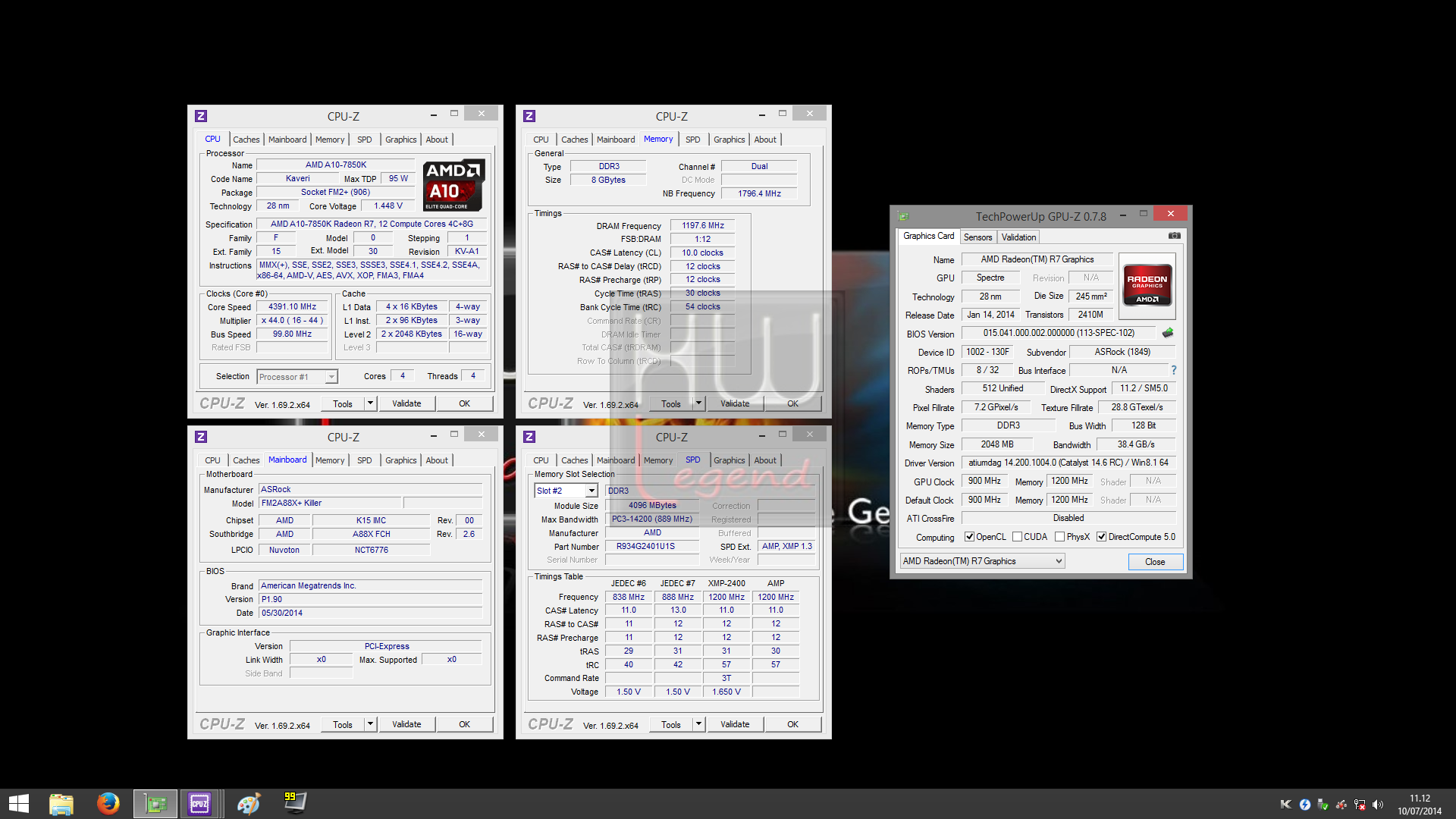The width and height of the screenshot is (1456, 819).
Task: Click Validate in the CPU-Z CPU window
Action: click(x=406, y=403)
